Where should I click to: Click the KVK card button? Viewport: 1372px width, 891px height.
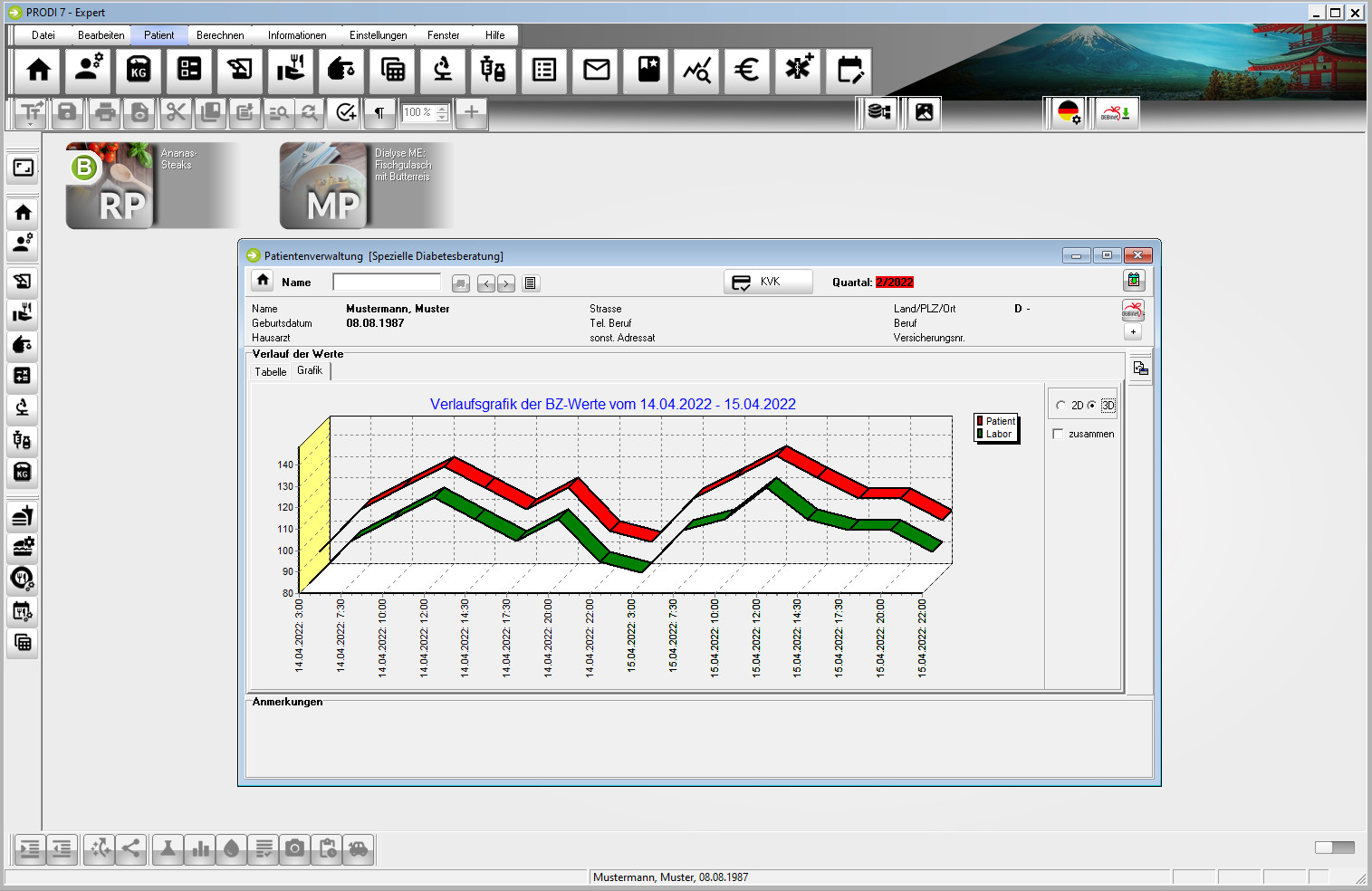(767, 283)
